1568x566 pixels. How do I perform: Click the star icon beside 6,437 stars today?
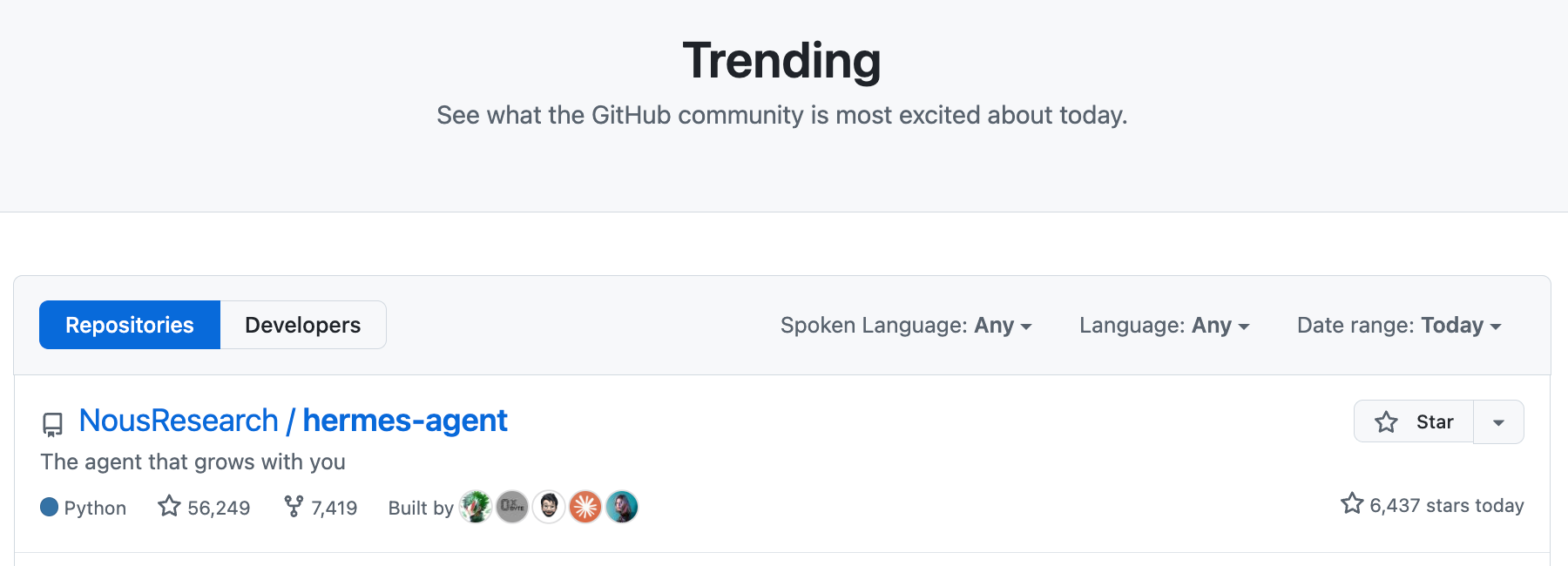(1352, 503)
